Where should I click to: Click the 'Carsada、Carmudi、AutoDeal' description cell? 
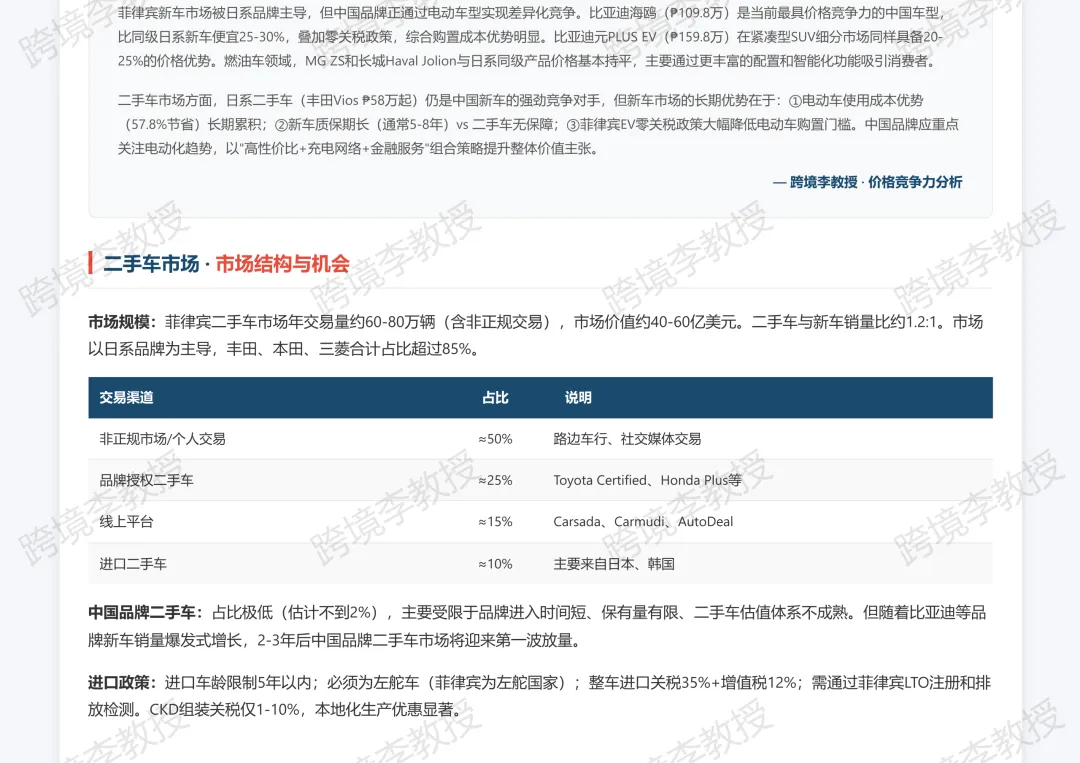coord(643,521)
